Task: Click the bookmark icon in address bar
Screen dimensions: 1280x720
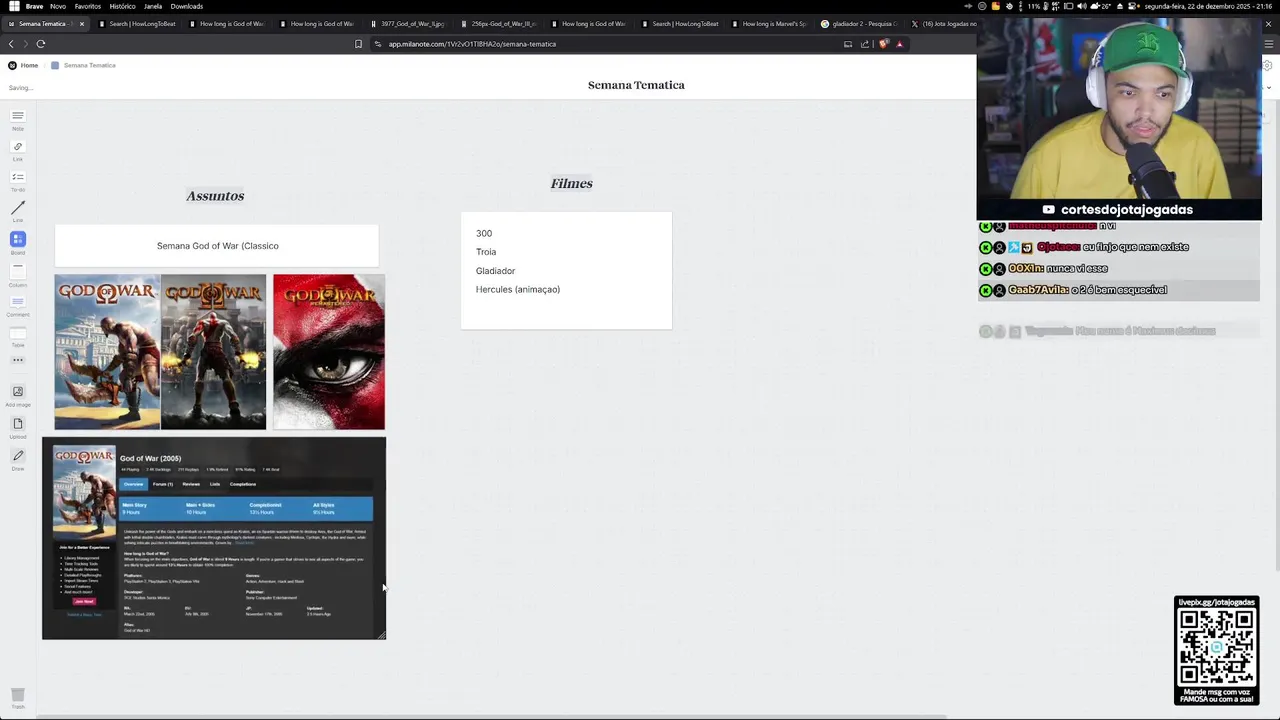Action: 358,44
